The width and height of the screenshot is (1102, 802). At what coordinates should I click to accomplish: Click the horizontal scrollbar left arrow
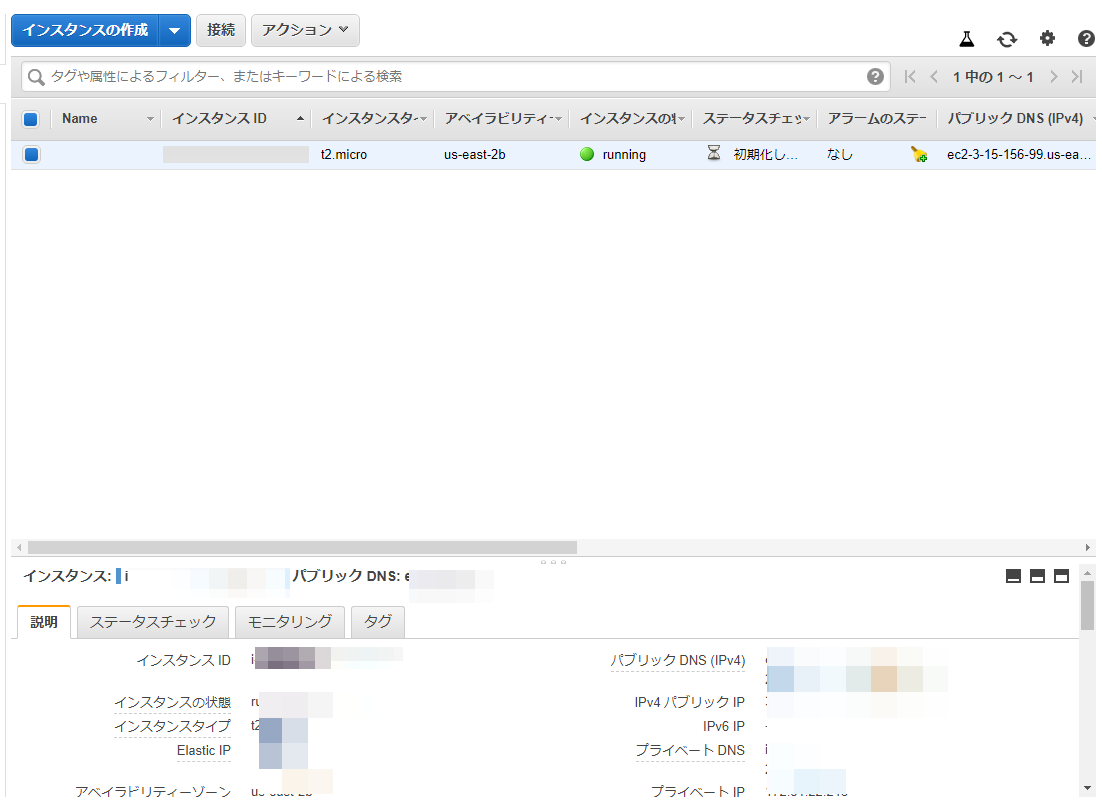click(19, 548)
